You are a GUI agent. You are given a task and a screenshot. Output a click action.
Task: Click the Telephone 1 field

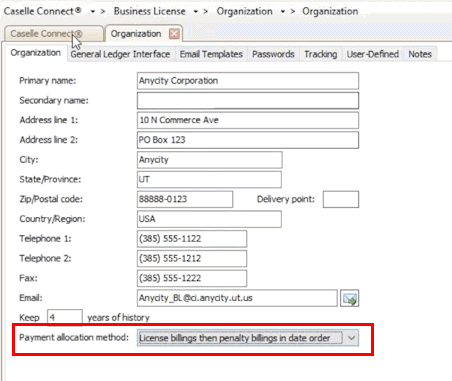(192, 239)
